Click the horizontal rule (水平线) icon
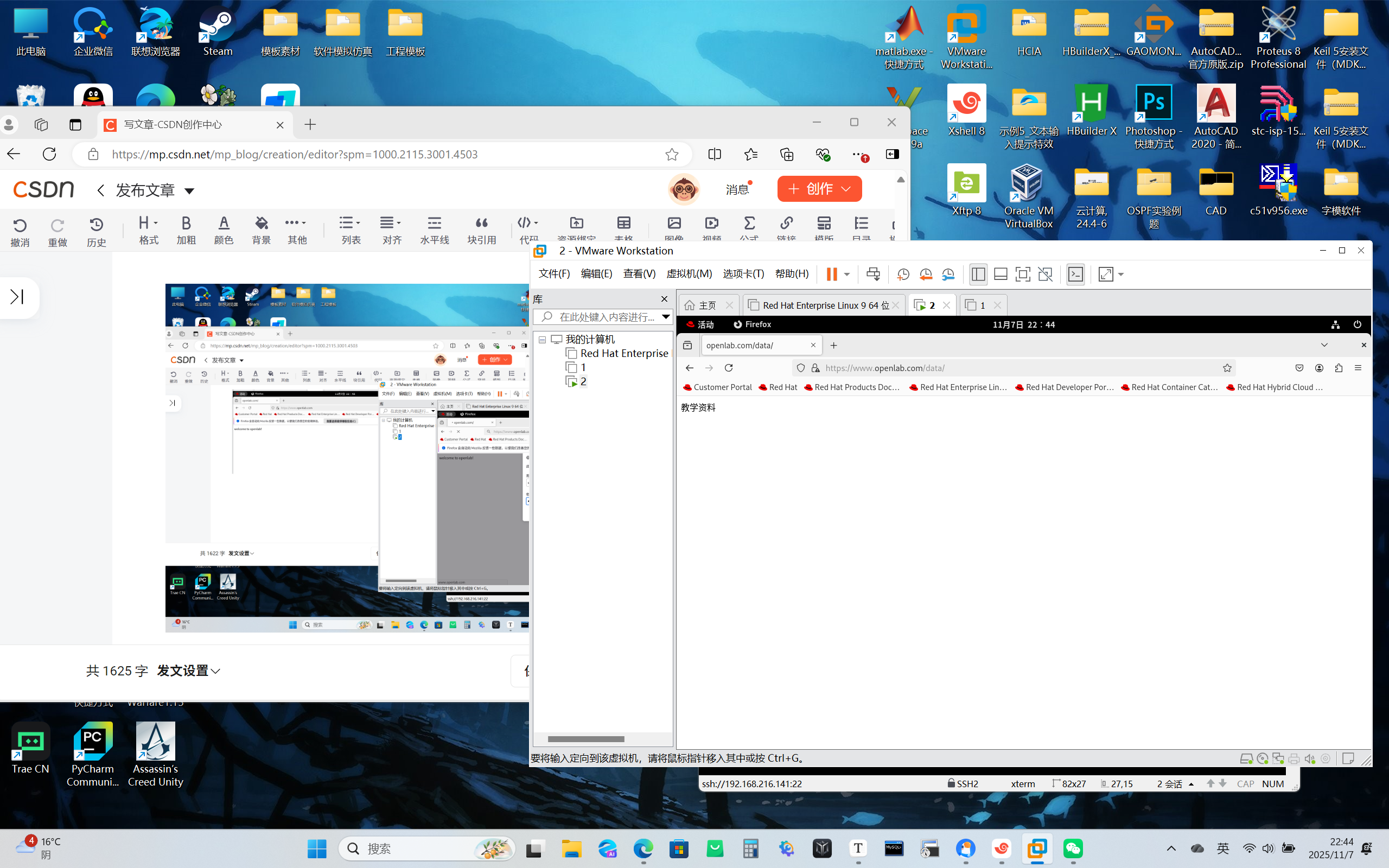The width and height of the screenshot is (1389, 868). point(434,224)
